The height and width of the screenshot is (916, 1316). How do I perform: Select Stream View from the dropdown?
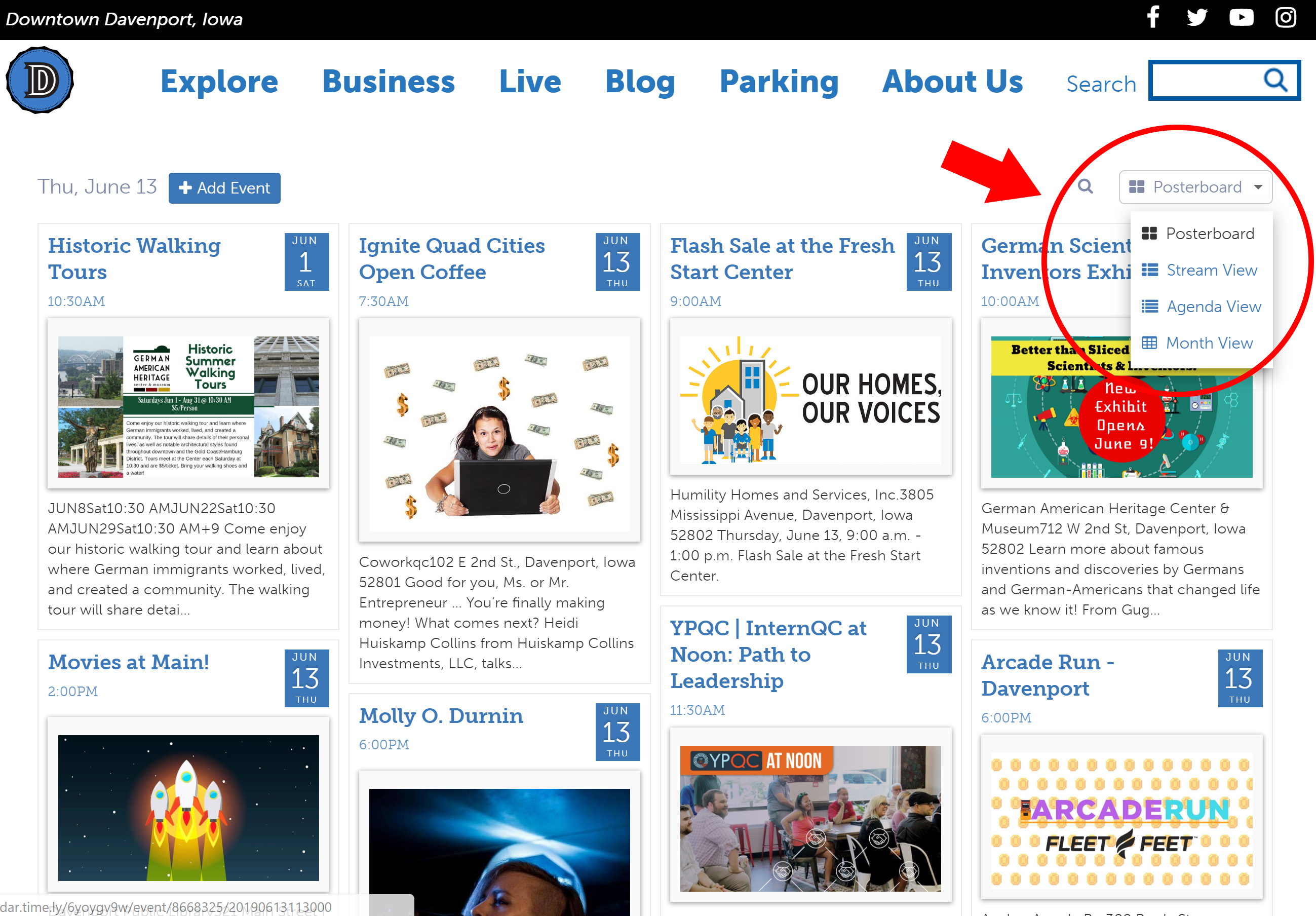point(1211,270)
